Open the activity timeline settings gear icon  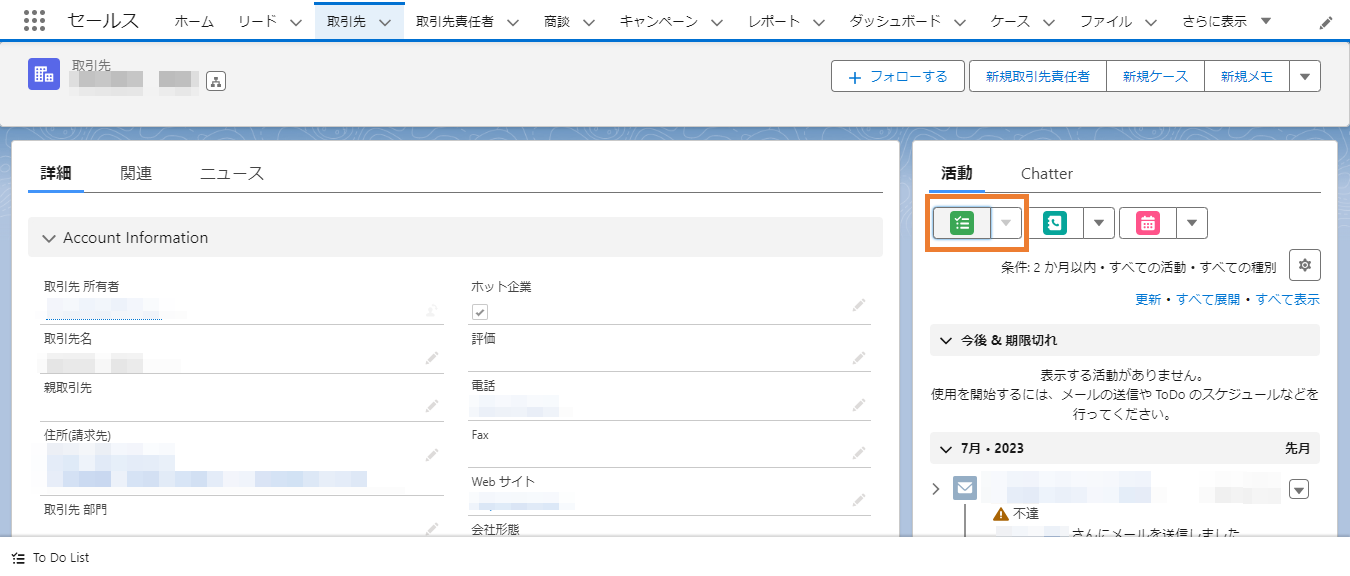[x=1305, y=264]
